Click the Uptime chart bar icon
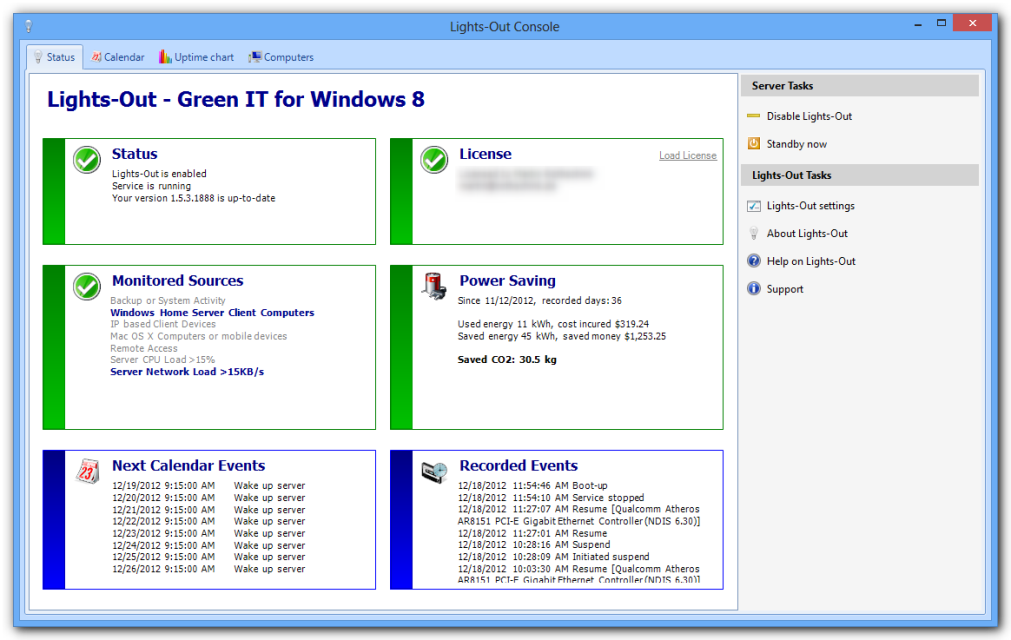 [165, 57]
